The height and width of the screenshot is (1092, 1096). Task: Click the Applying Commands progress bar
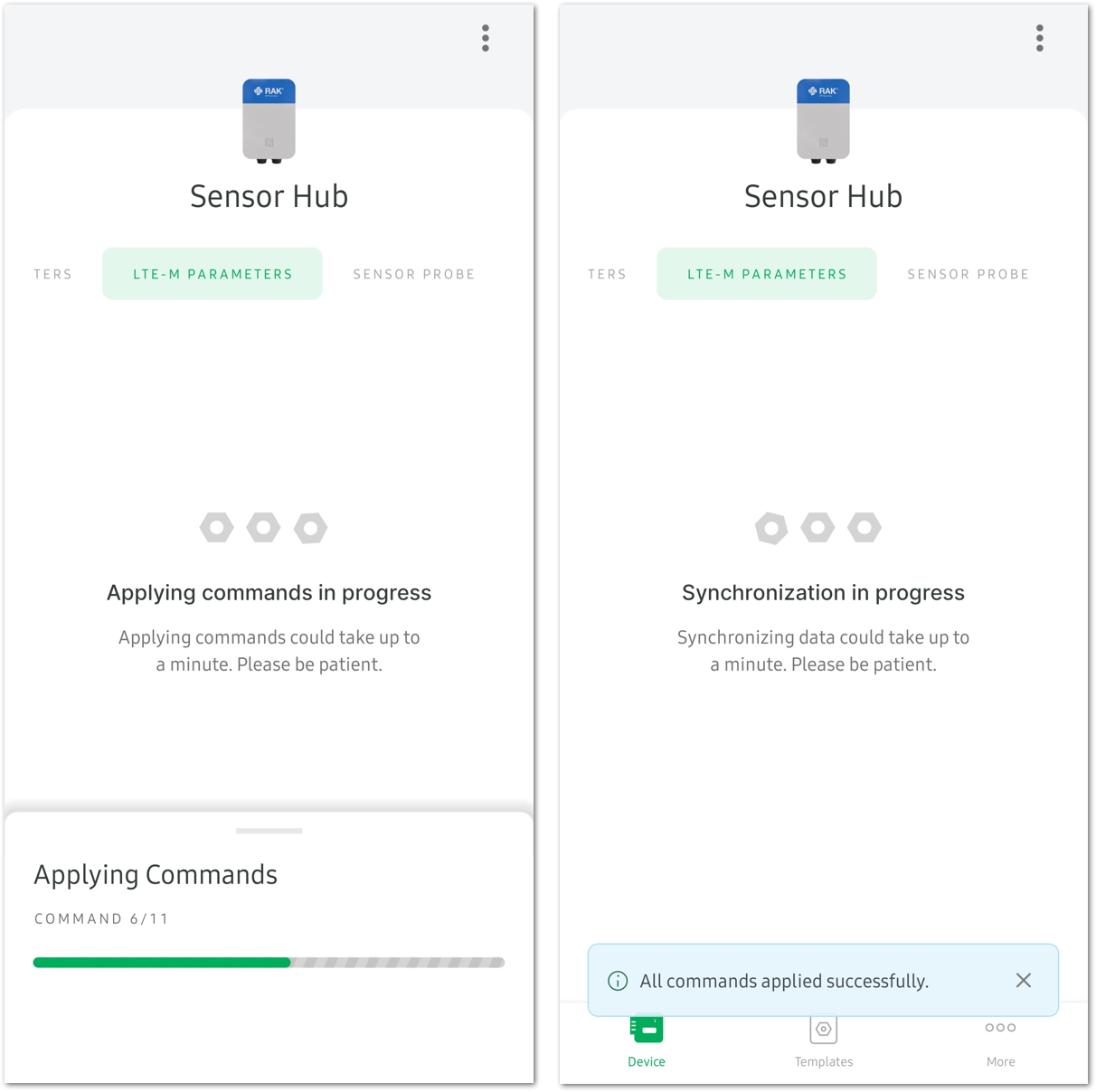(x=269, y=963)
